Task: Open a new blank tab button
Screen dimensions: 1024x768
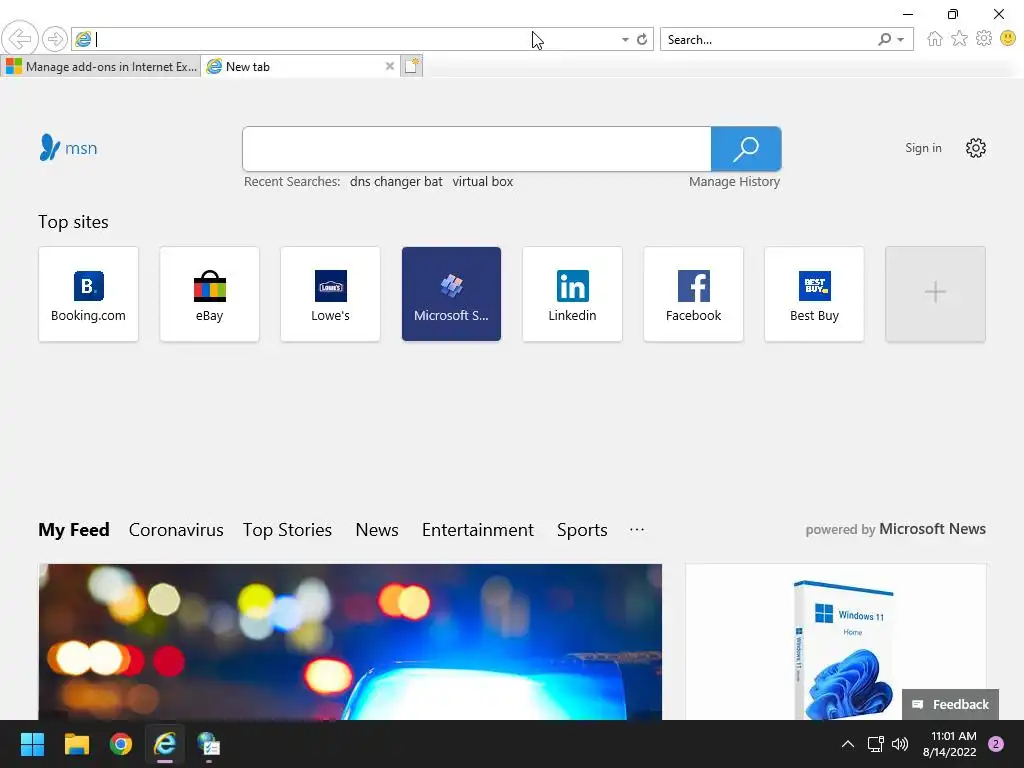Action: point(411,66)
